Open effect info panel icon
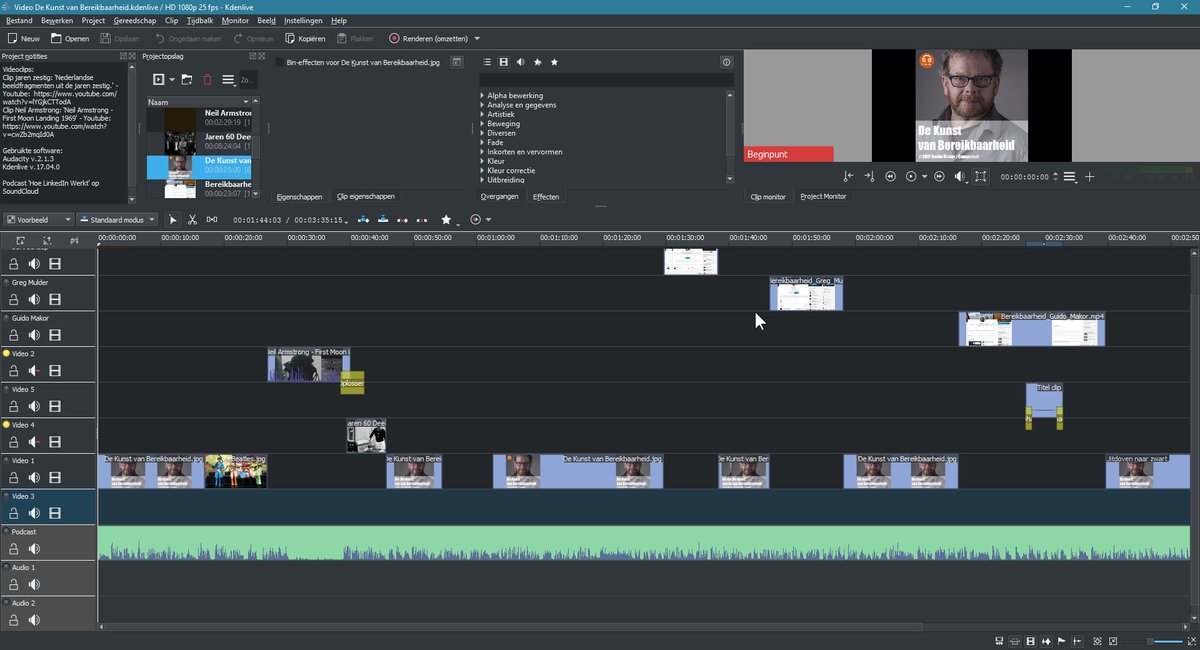This screenshot has height=650, width=1200. pyautogui.click(x=726, y=62)
